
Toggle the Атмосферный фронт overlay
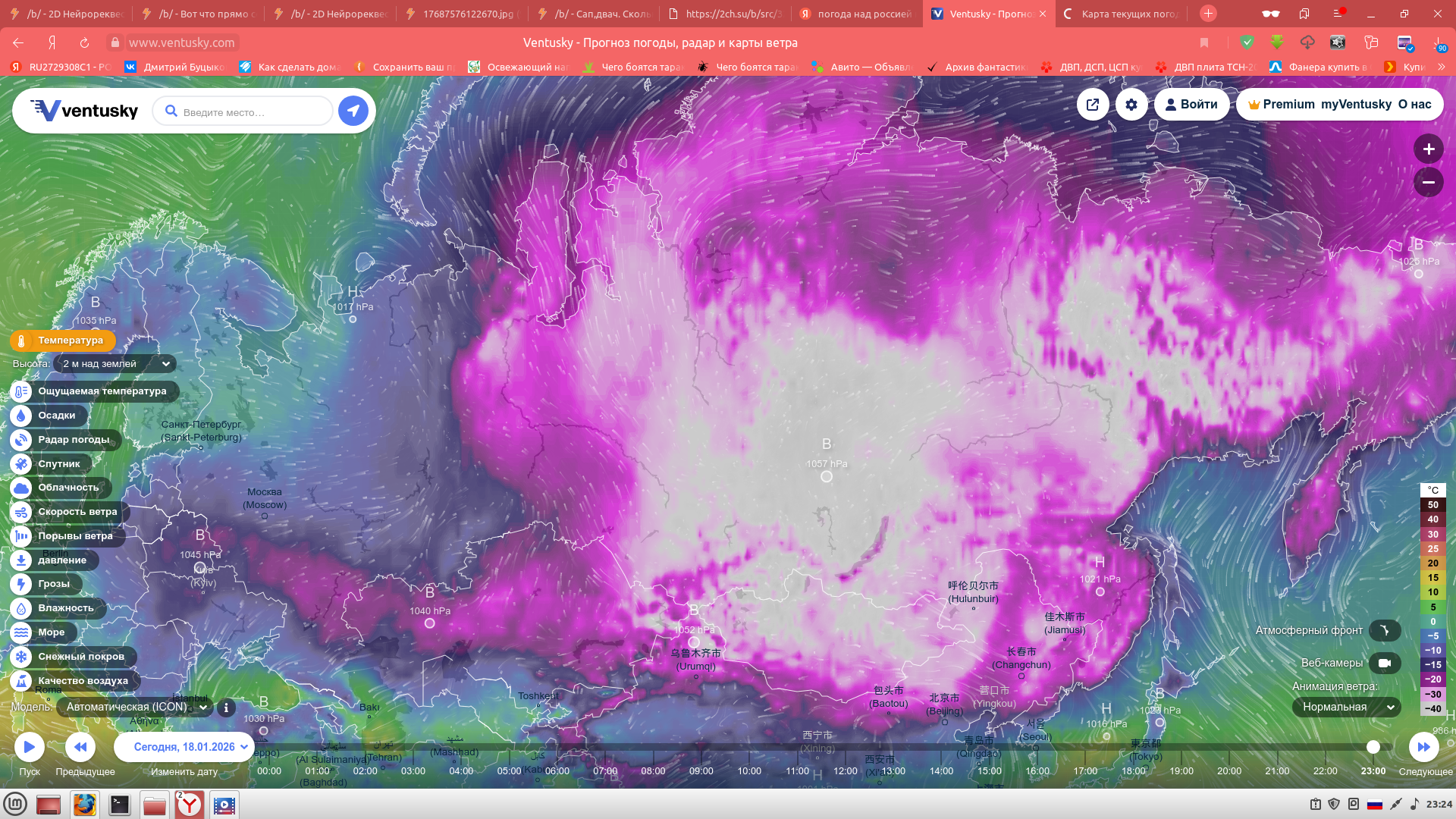click(1384, 630)
